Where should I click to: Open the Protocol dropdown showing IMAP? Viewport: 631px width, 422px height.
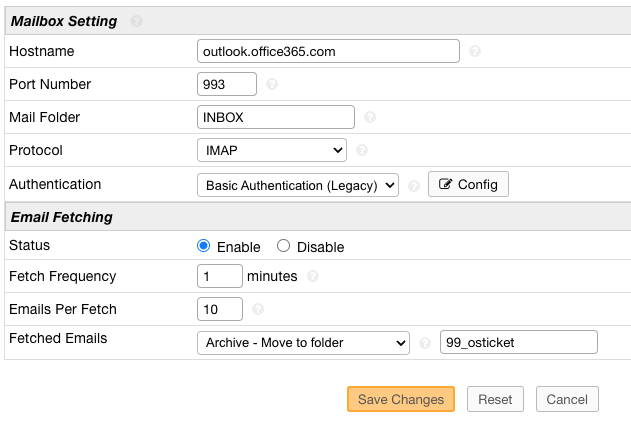pos(272,150)
